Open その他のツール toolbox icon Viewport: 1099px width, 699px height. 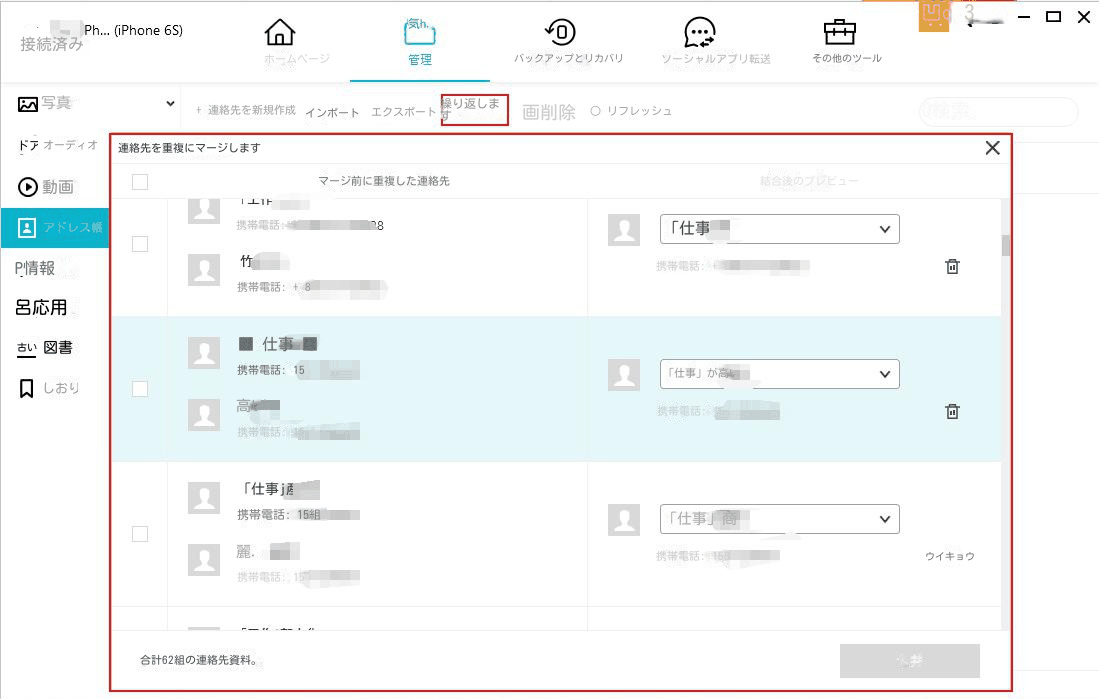(840, 32)
